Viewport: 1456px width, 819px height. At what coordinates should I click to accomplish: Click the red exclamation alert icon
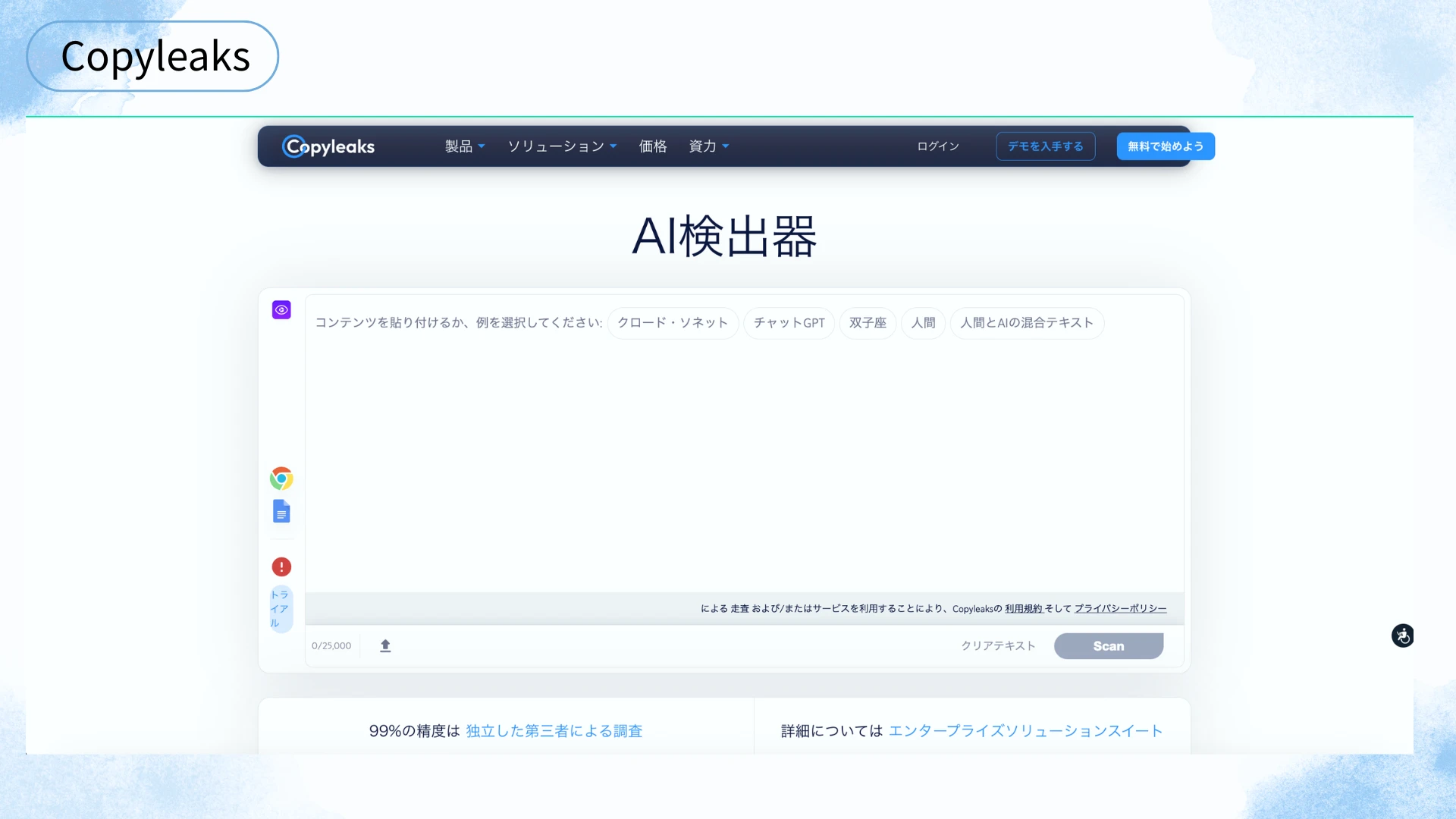click(x=281, y=566)
